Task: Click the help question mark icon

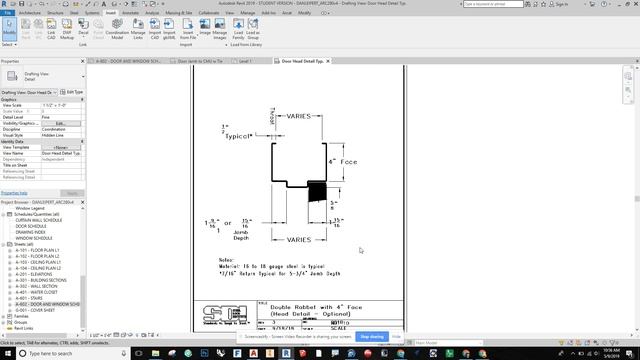Action: [604, 4]
